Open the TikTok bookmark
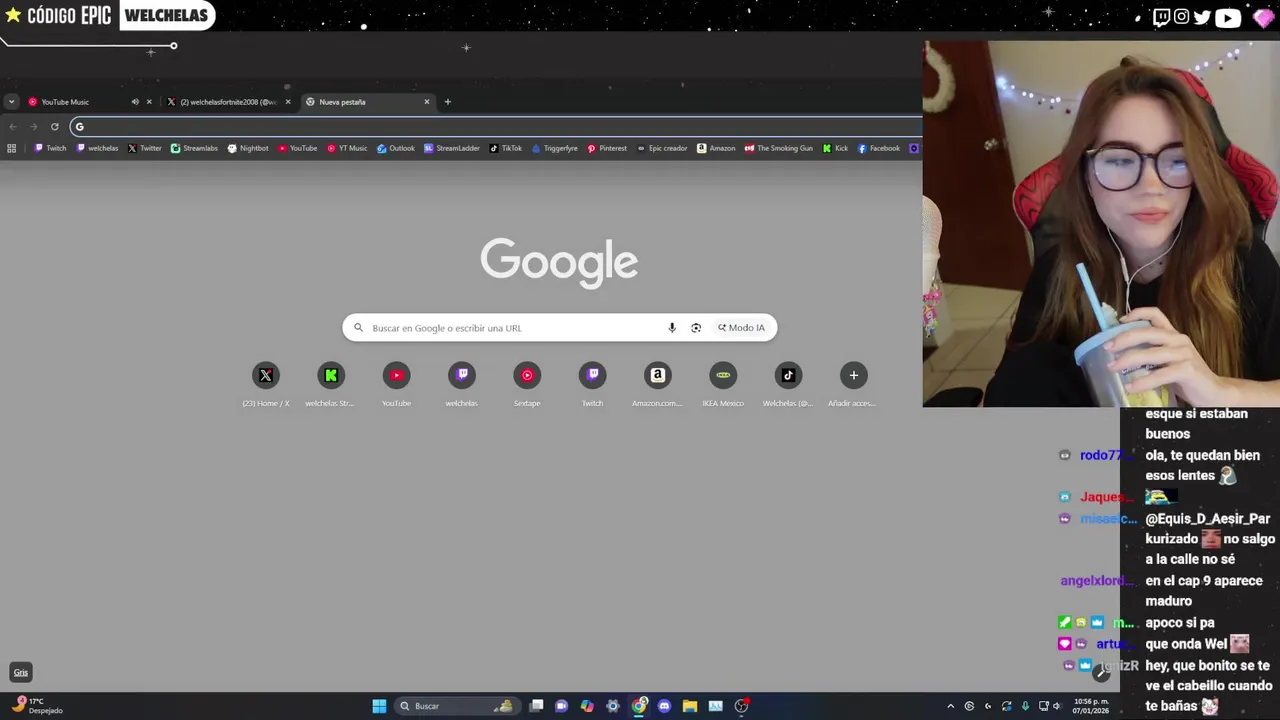1280x720 pixels. 506,148
